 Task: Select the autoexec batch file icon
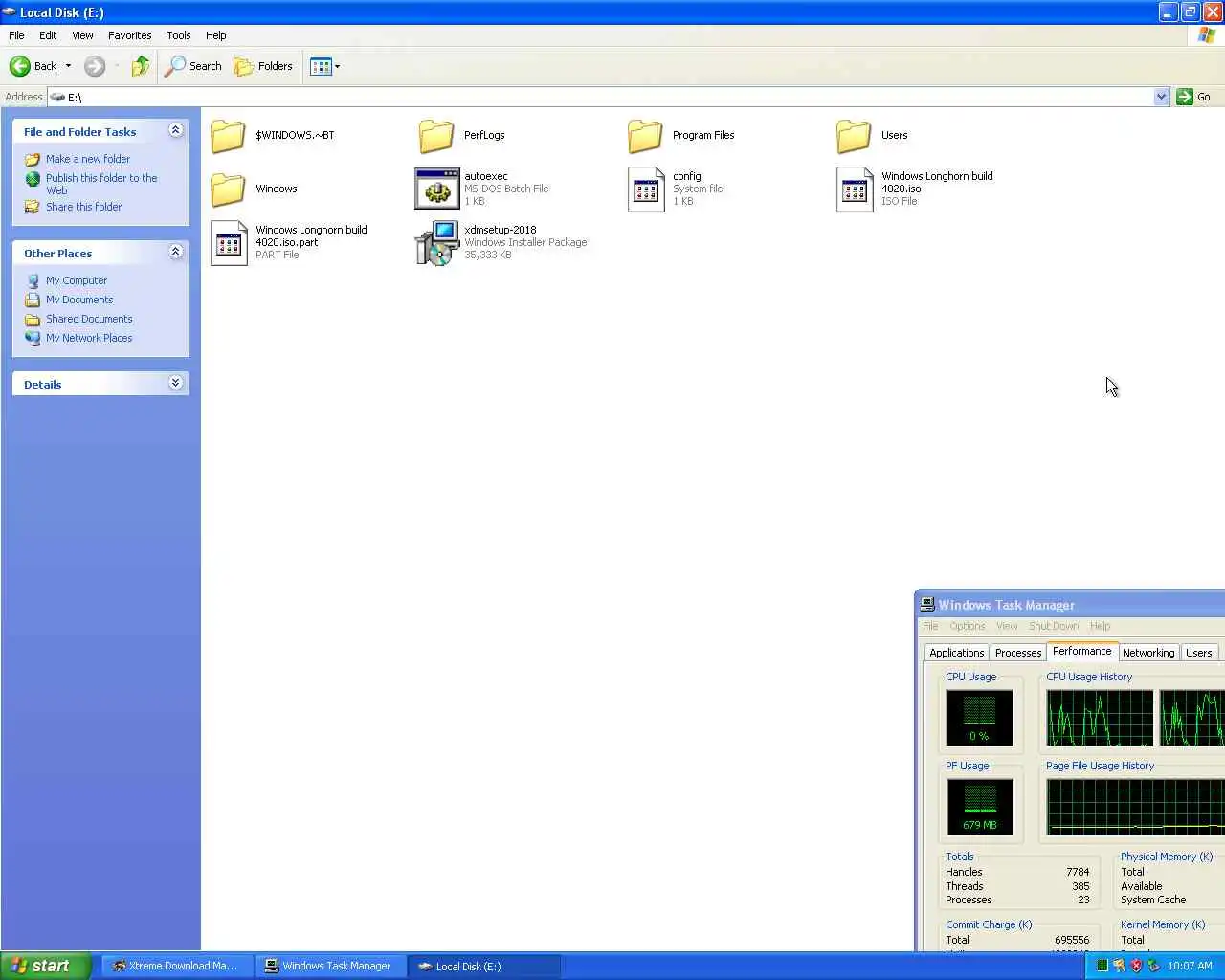coord(436,189)
